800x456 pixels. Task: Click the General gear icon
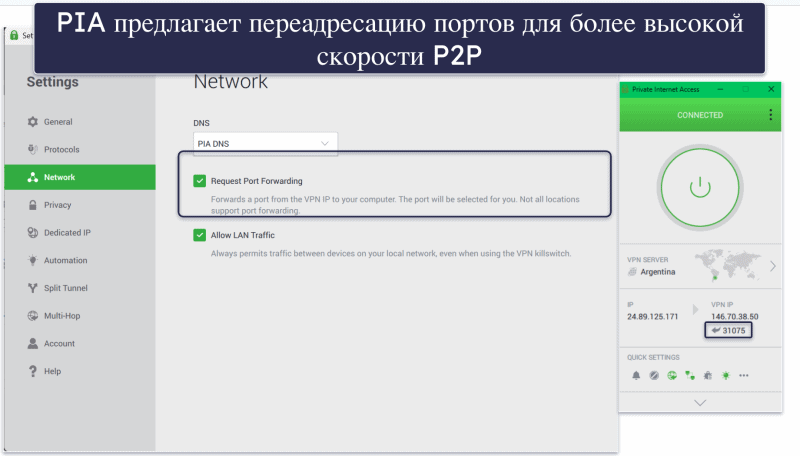pos(33,122)
